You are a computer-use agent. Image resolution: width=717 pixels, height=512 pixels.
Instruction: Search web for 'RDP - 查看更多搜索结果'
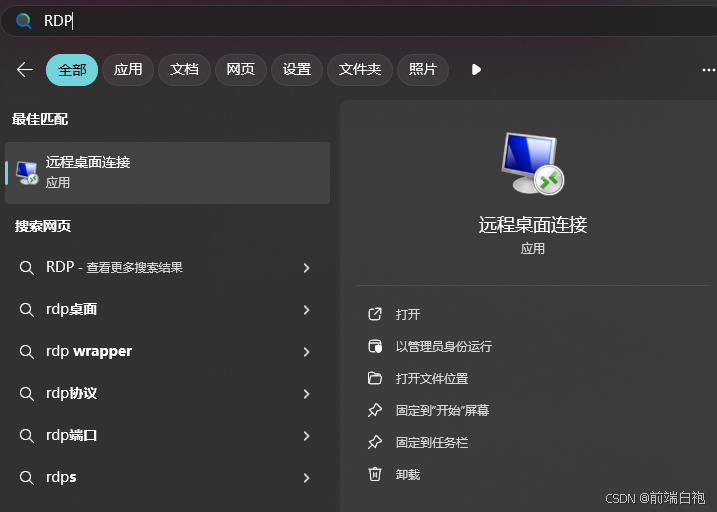[x=165, y=267]
